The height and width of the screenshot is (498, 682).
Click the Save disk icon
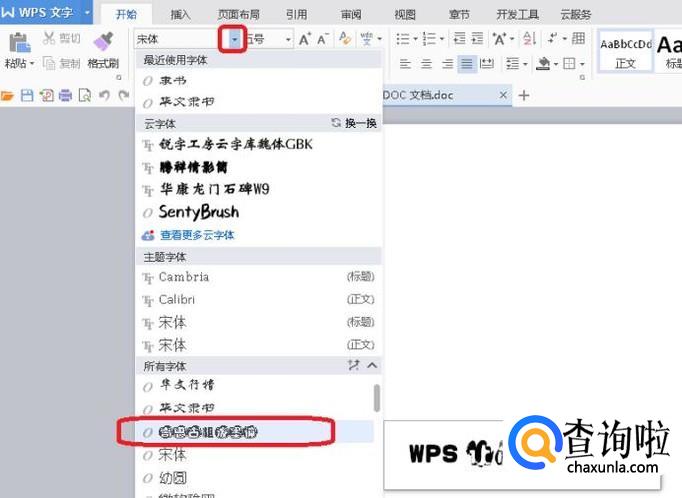pos(27,95)
